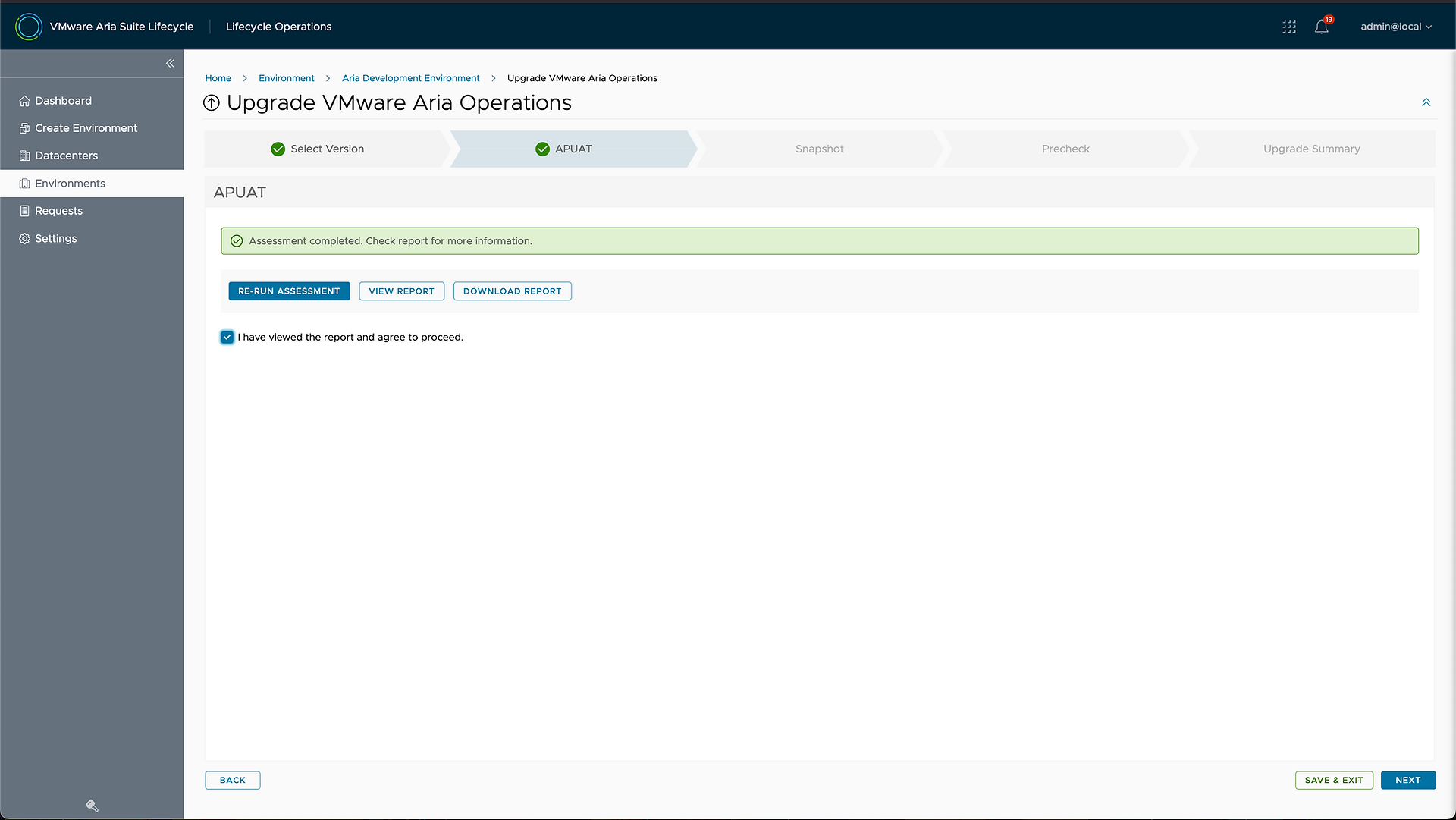Collapse the page header with double chevron
The image size is (1456, 820).
pyautogui.click(x=1426, y=102)
